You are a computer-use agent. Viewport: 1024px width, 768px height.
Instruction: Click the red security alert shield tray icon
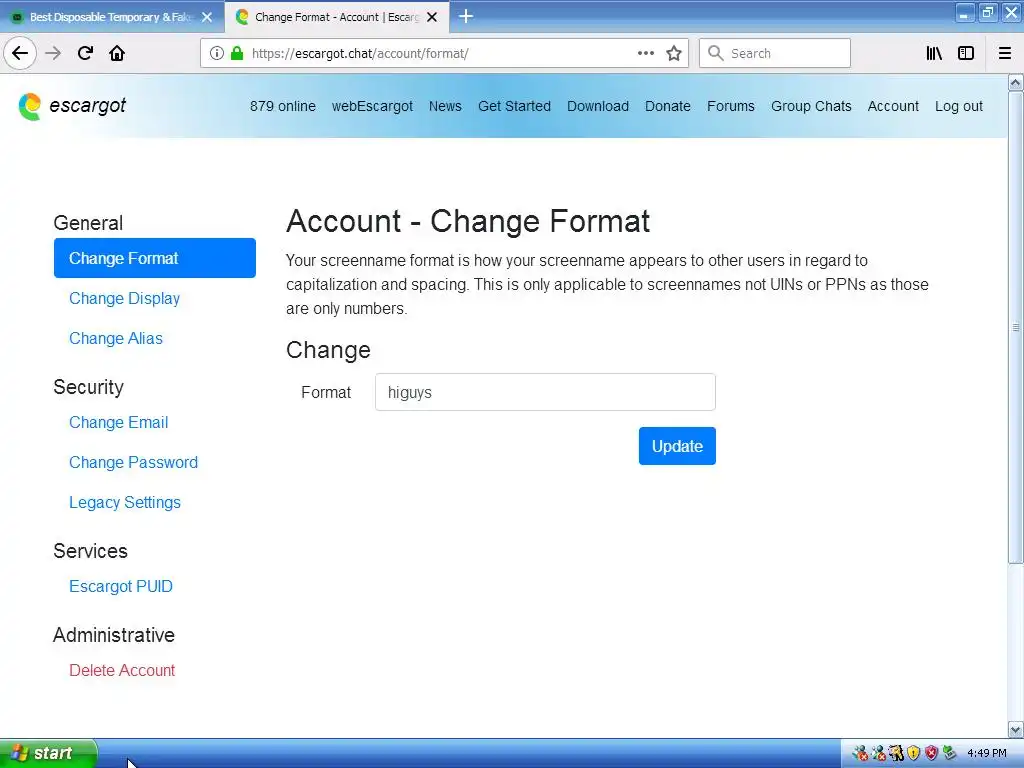click(x=931, y=753)
